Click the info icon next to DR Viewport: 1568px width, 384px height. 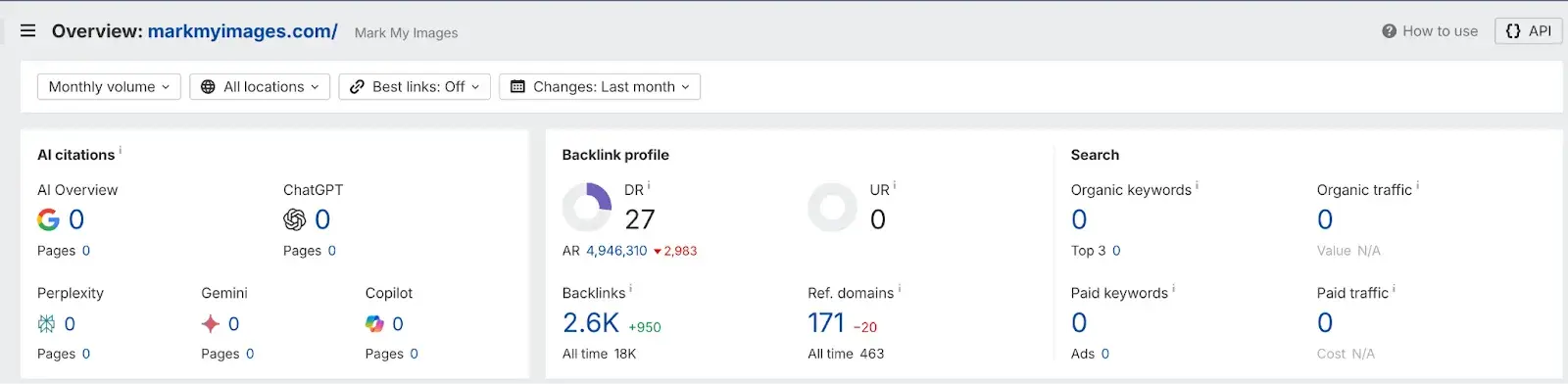pyautogui.click(x=649, y=185)
